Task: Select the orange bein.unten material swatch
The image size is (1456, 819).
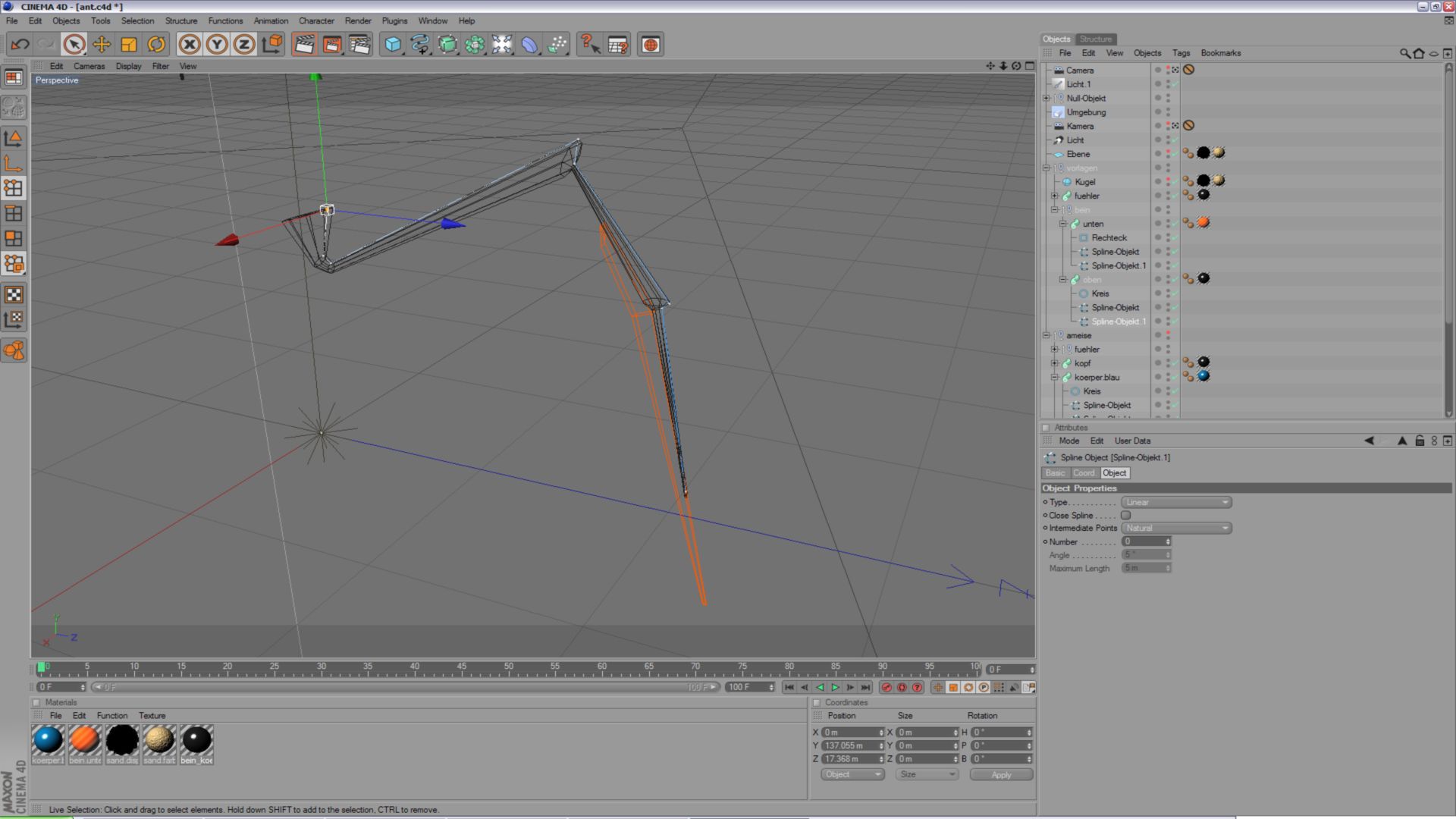Action: (x=85, y=741)
